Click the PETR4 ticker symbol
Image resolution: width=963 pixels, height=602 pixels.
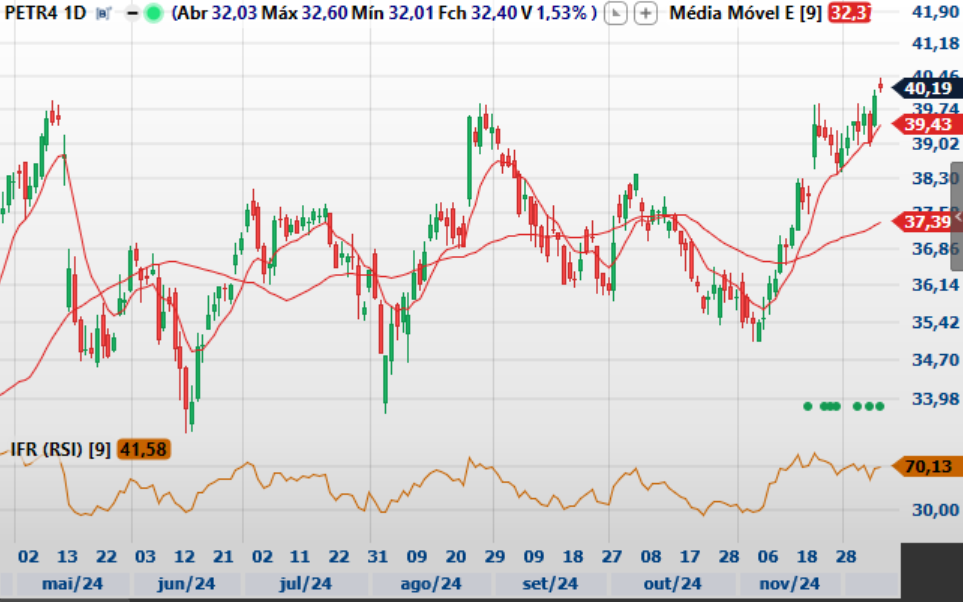click(x=30, y=14)
